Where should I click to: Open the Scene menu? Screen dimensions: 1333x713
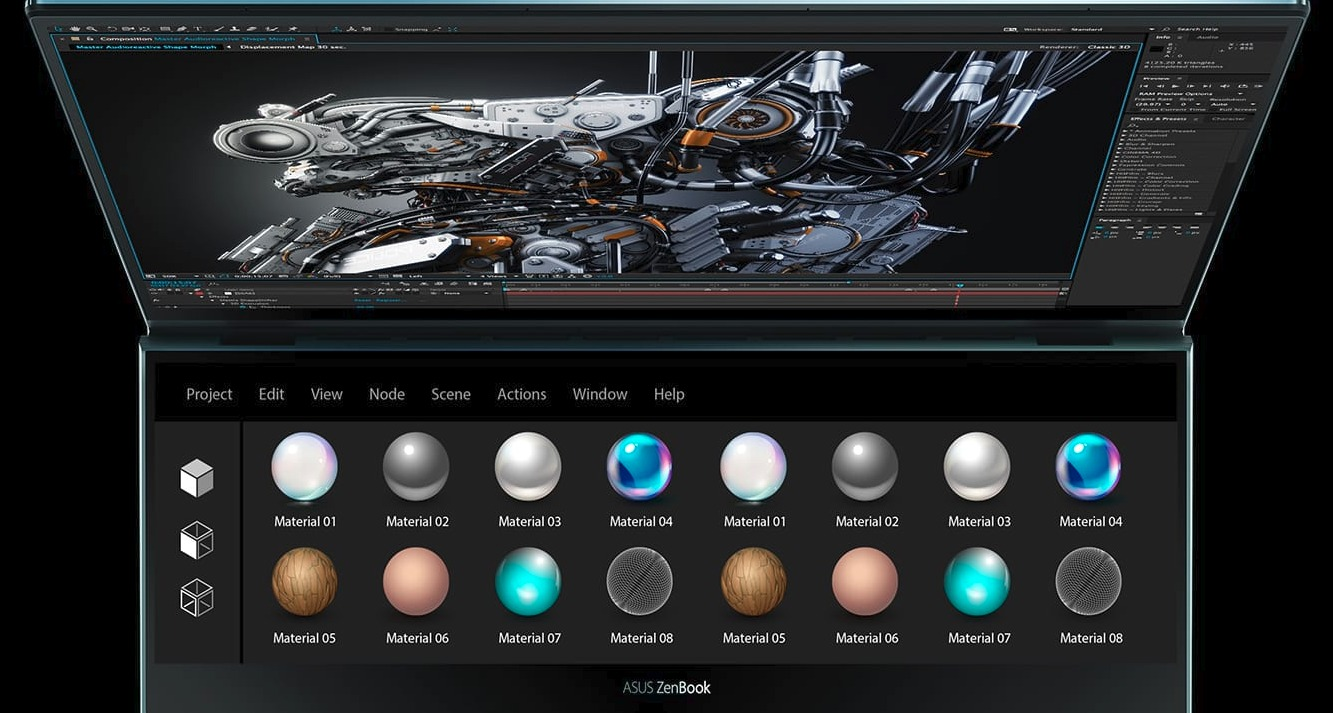pos(450,394)
